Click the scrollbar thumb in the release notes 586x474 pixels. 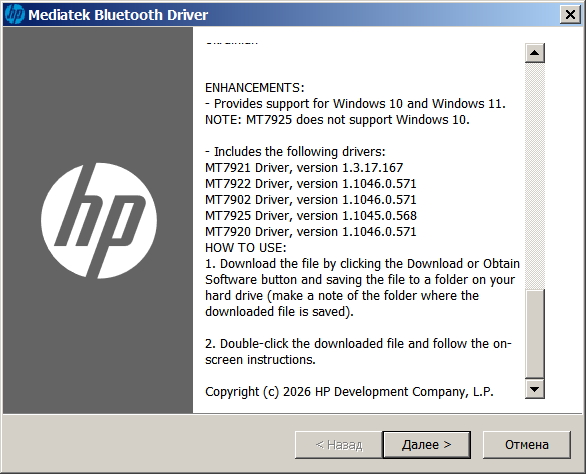pos(534,334)
